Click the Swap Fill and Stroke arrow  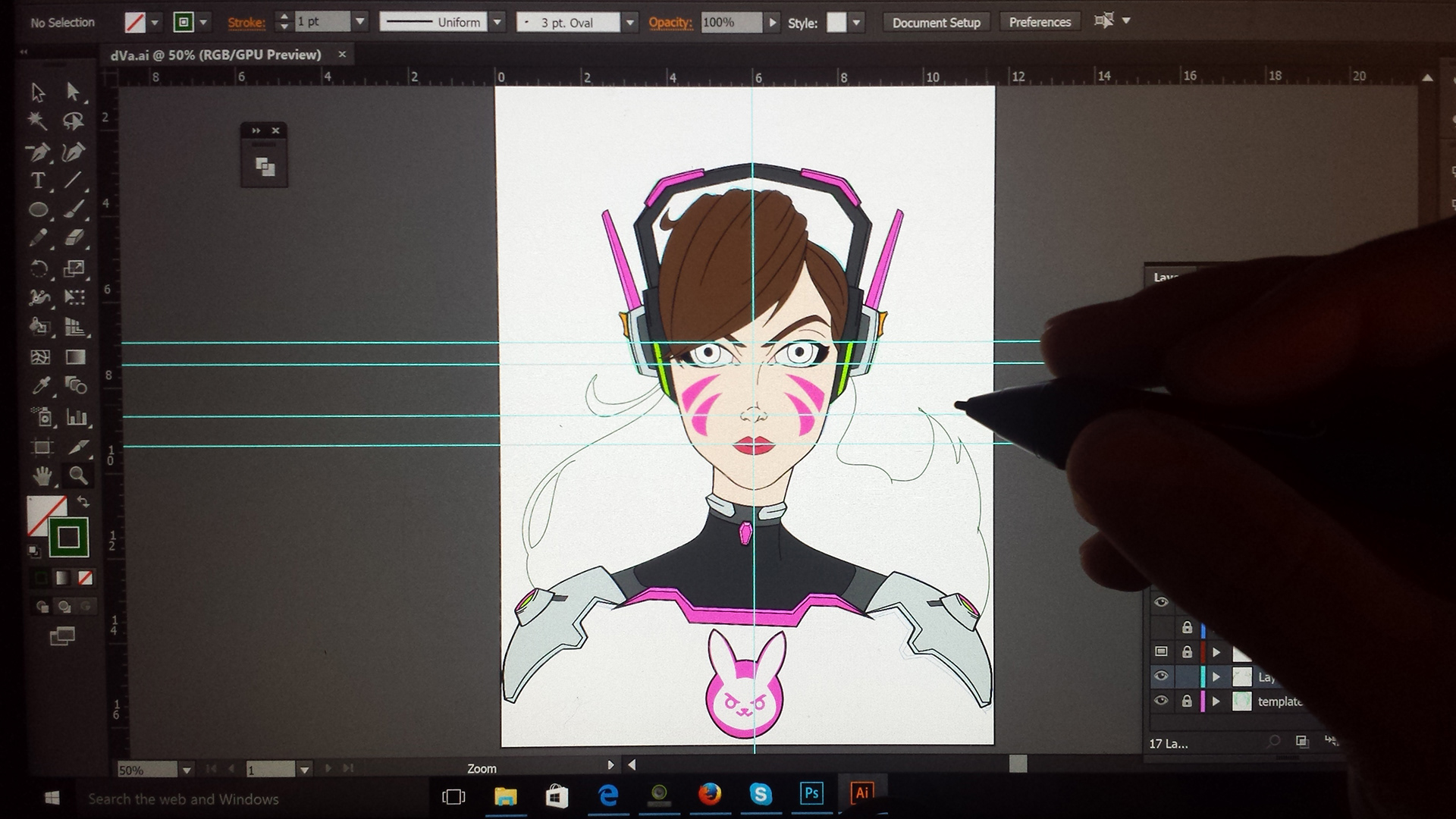(x=83, y=502)
